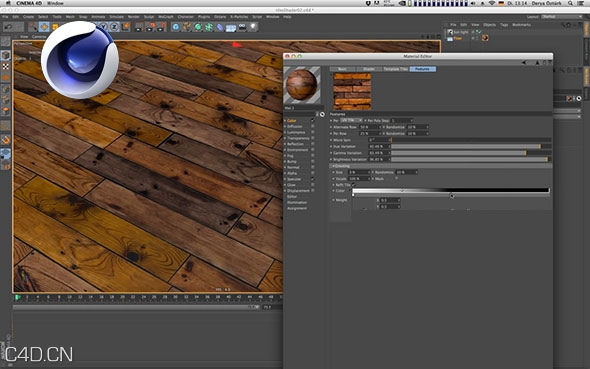Open the Layout dropdown at top right
Screen dimensions: 590x369
pos(561,17)
